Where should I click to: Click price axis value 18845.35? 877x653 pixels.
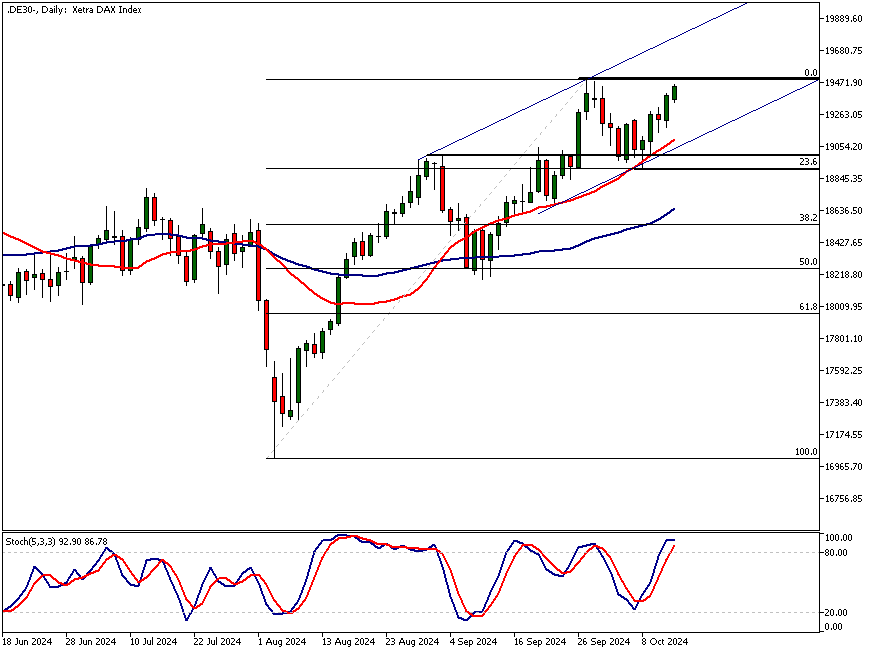pyautogui.click(x=844, y=178)
